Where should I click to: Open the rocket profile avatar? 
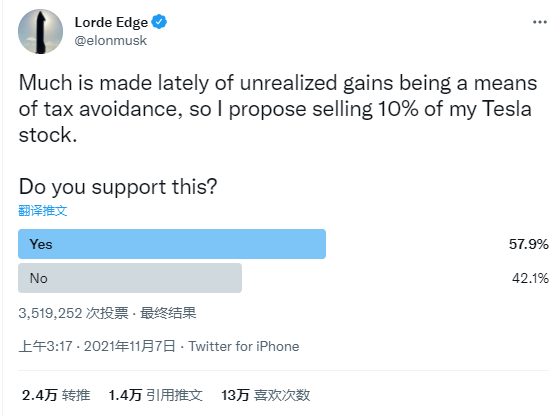click(x=40, y=32)
